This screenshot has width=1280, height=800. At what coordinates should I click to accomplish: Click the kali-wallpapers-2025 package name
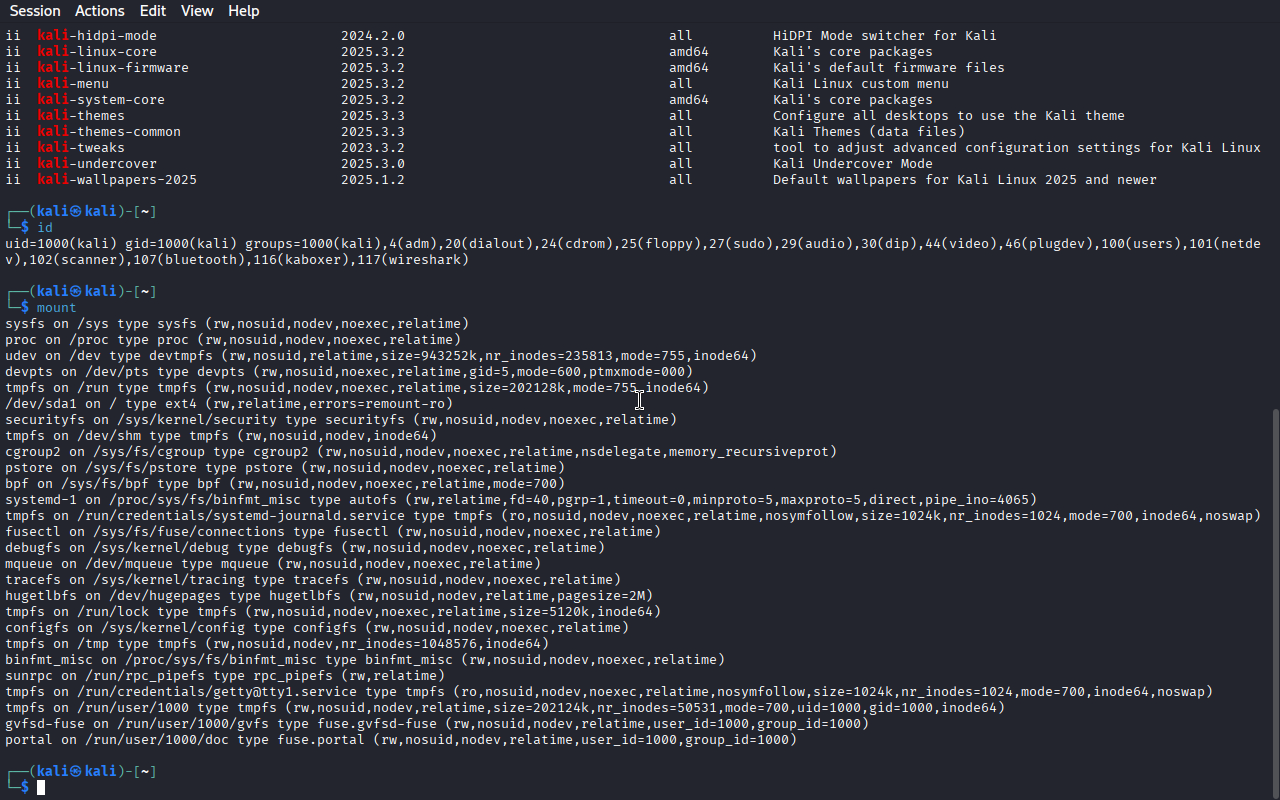(117, 180)
